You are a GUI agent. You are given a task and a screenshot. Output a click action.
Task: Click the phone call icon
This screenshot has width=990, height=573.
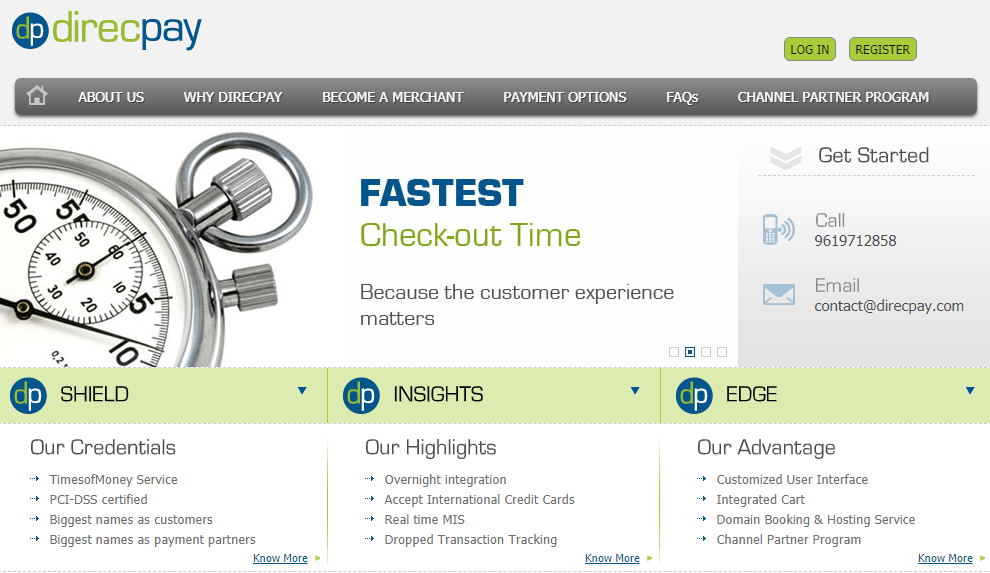point(778,230)
